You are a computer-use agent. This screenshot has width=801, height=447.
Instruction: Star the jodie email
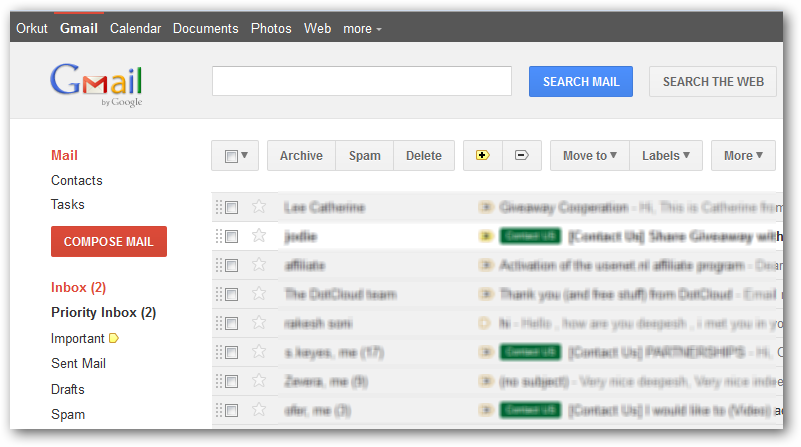point(259,236)
